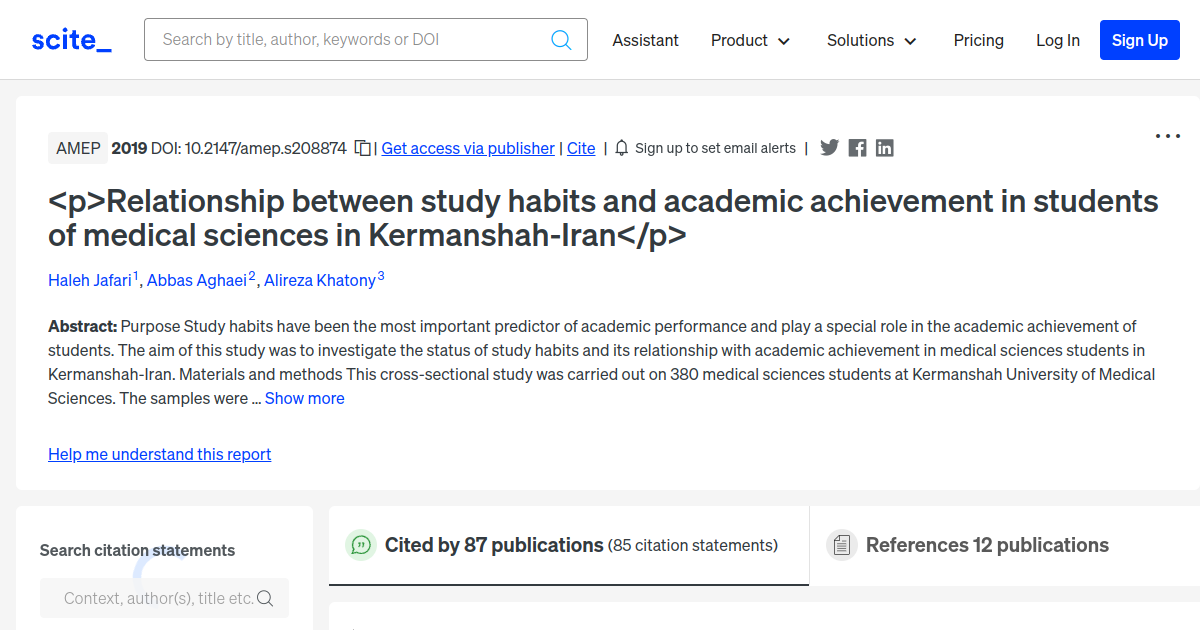Share on LinkedIn icon
The height and width of the screenshot is (630, 1200).
coord(885,148)
